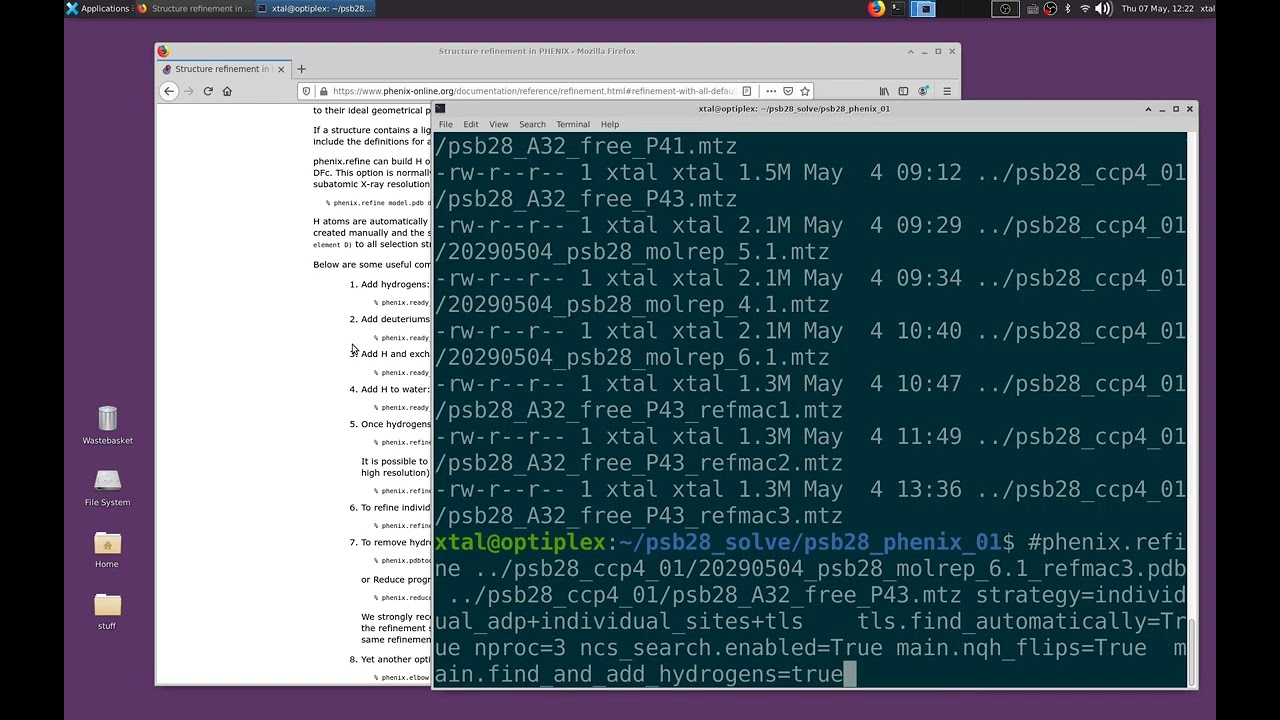Save page to Pocket icon
This screenshot has height=720, width=1280.
coord(788,91)
